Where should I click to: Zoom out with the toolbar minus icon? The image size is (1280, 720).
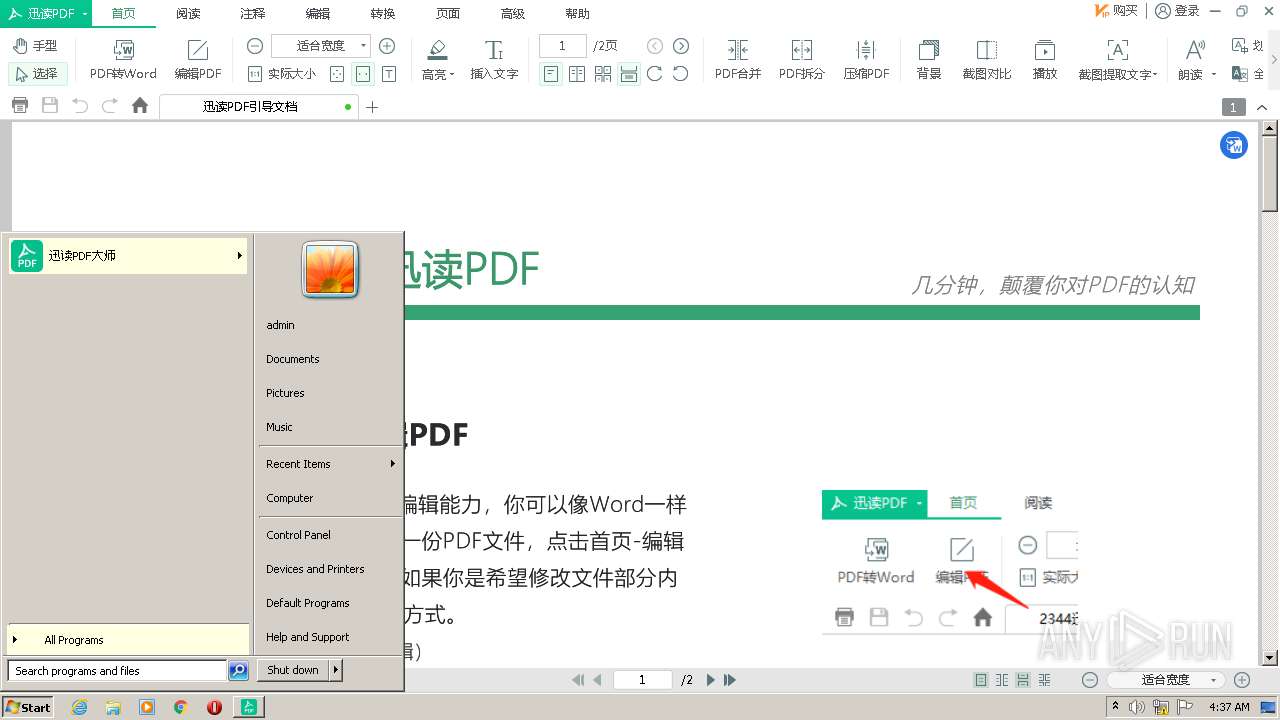tap(255, 46)
